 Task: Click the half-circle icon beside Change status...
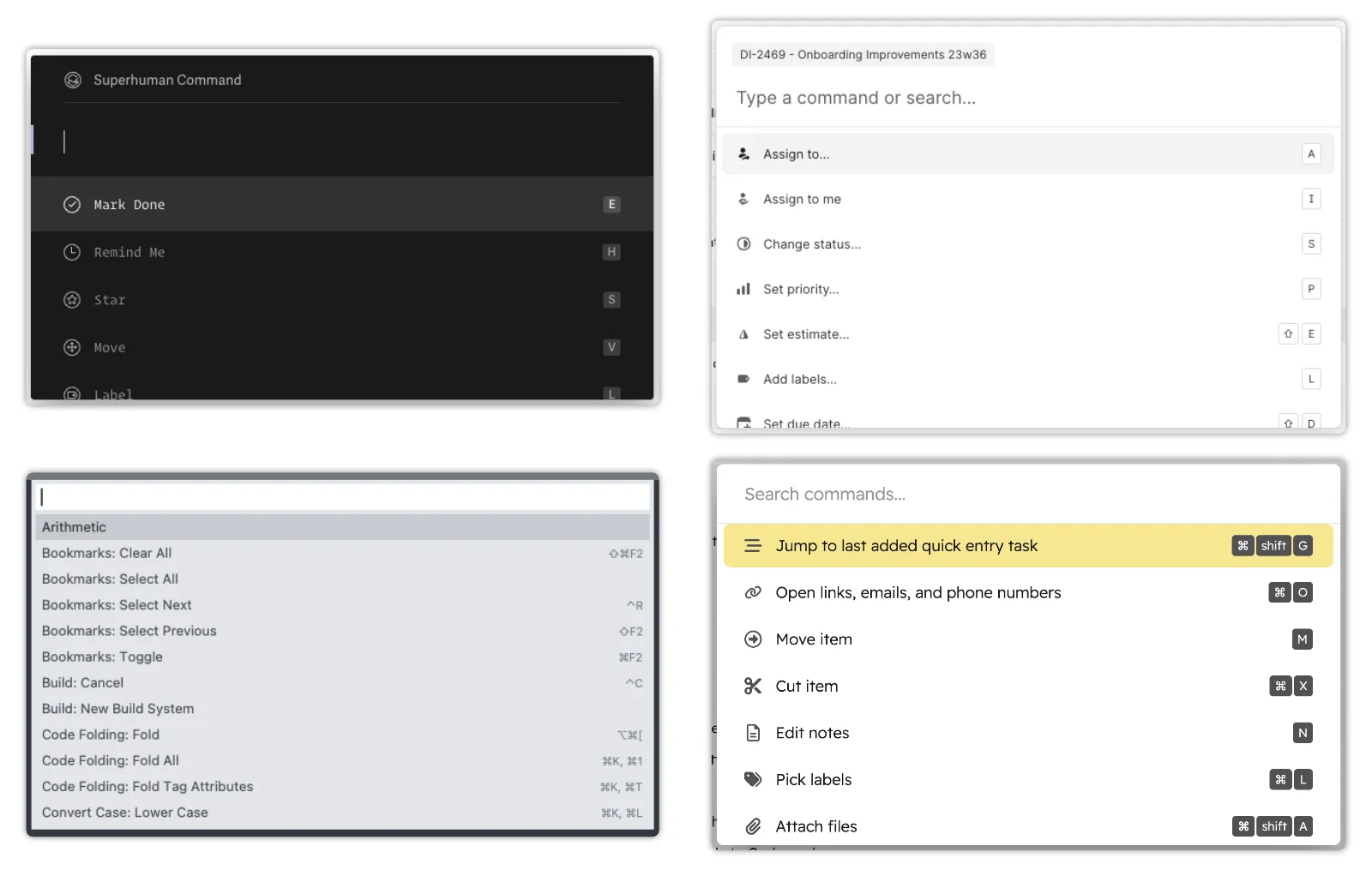click(743, 244)
